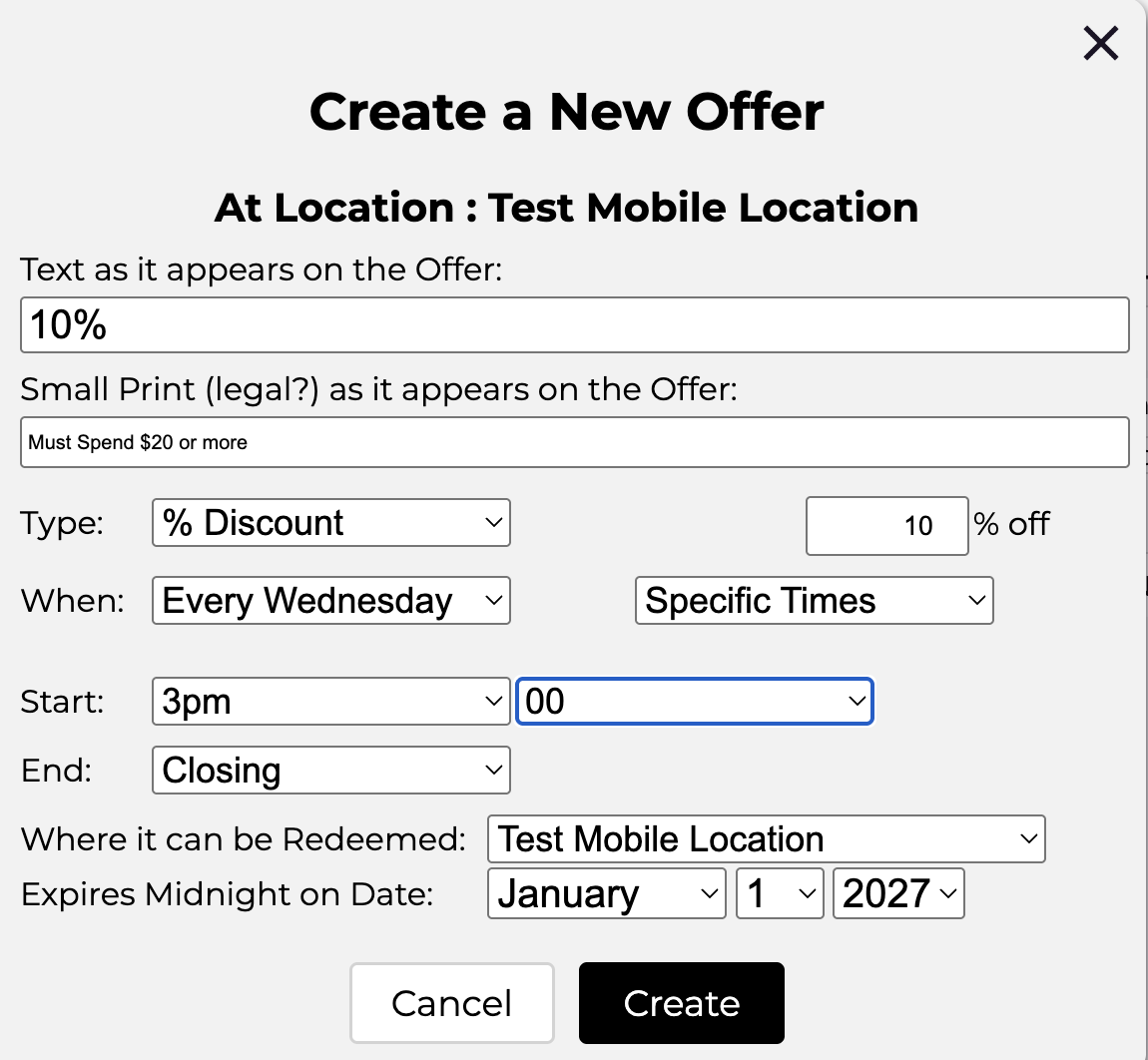1148x1060 pixels.
Task: Click the offer text field containing 10%
Action: click(x=574, y=325)
